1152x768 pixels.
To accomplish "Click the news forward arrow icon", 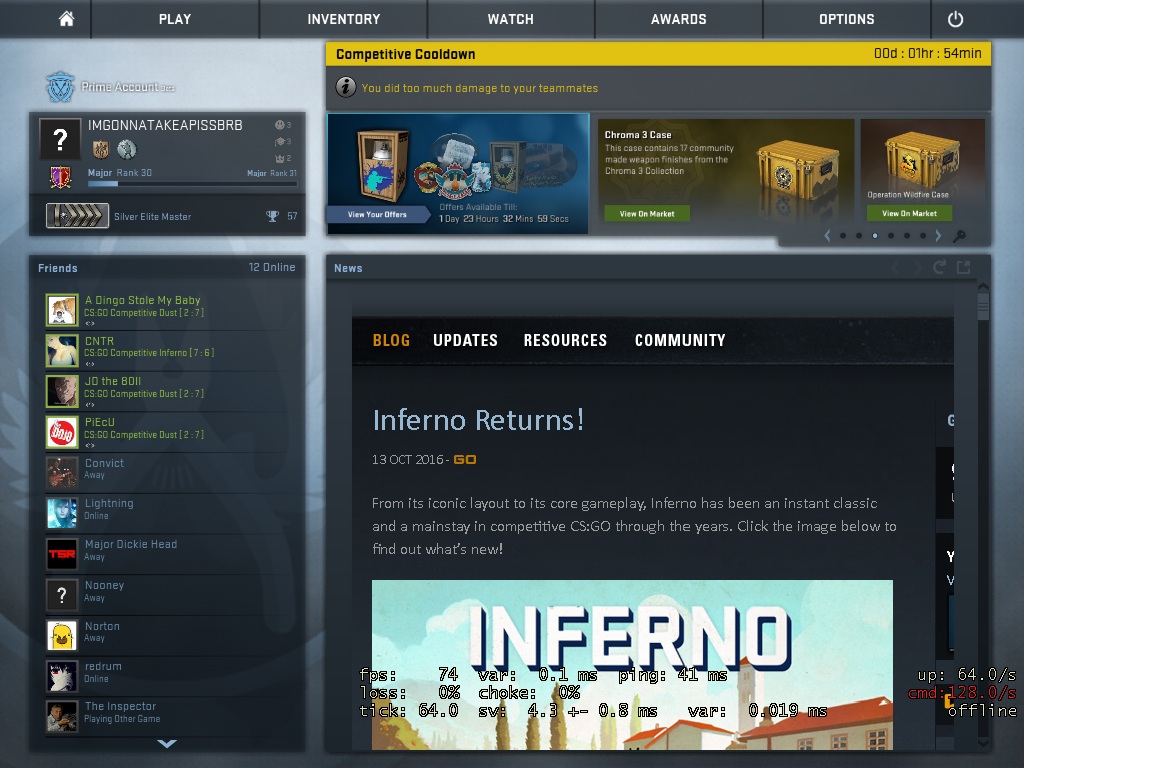I will pos(917,268).
